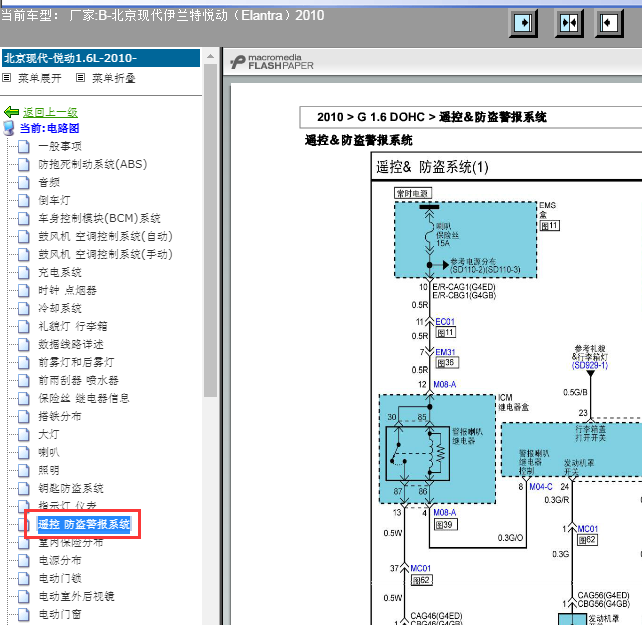
Task: Open 电动门锁 entry
Action: (60, 578)
